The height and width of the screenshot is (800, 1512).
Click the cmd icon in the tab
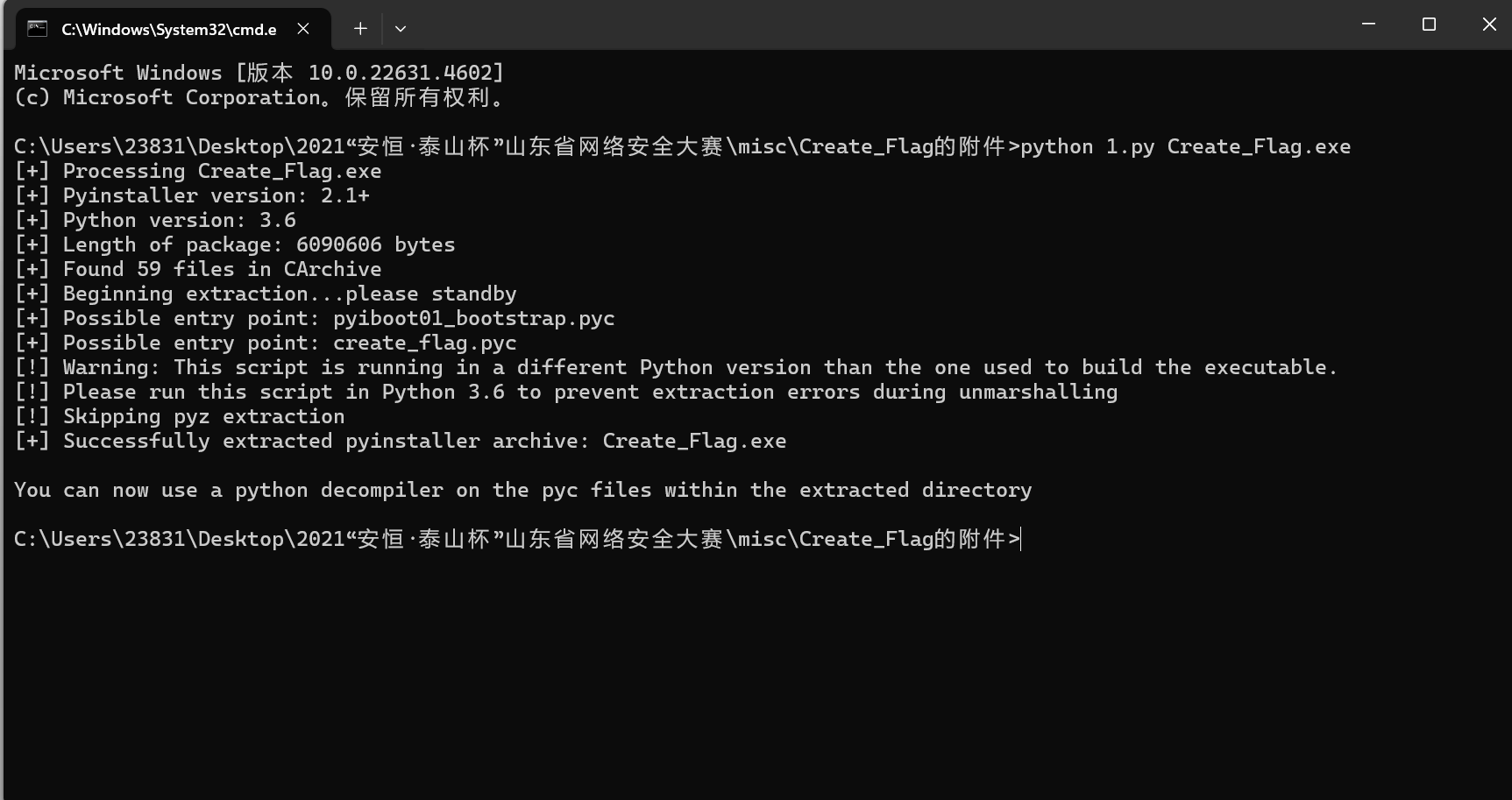tap(37, 29)
